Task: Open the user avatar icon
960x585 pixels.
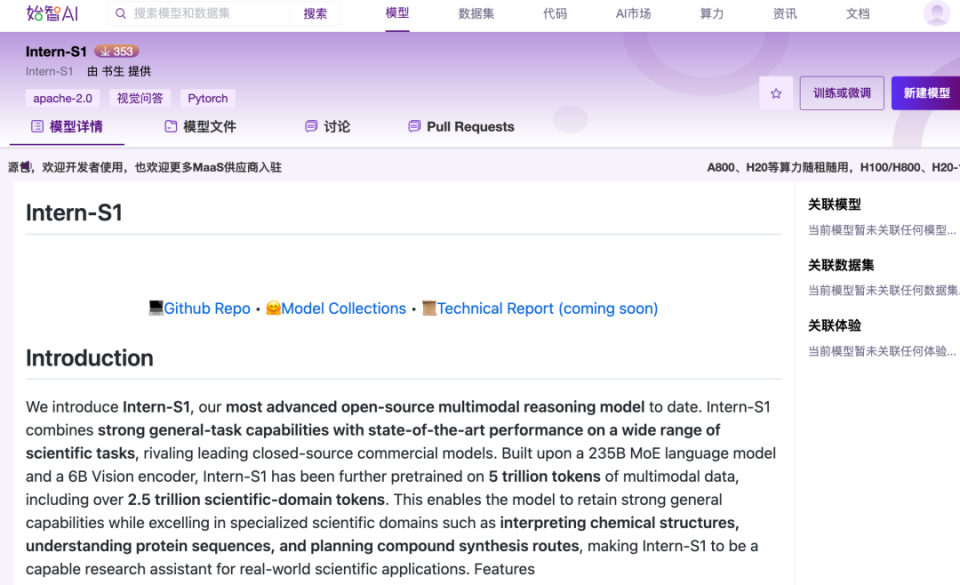Action: pos(936,13)
